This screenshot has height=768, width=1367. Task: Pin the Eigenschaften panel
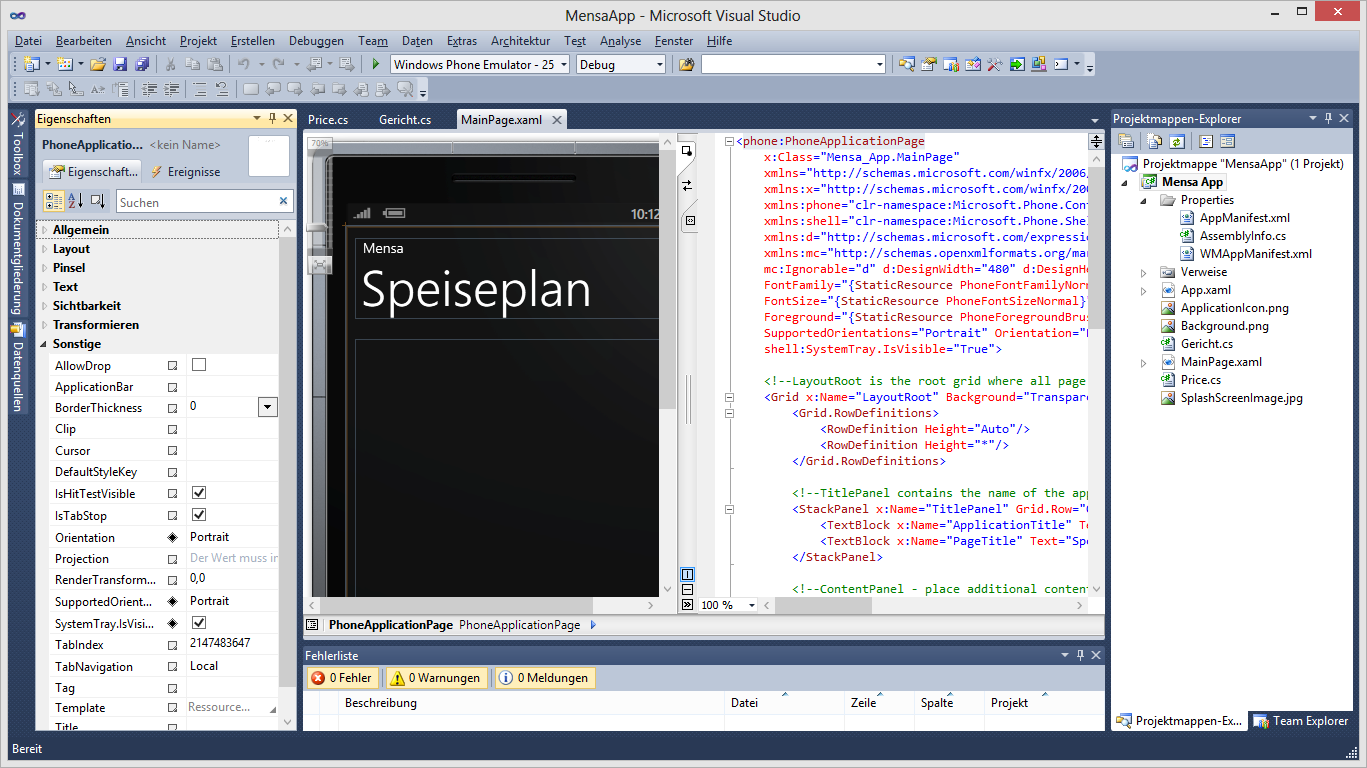272,118
